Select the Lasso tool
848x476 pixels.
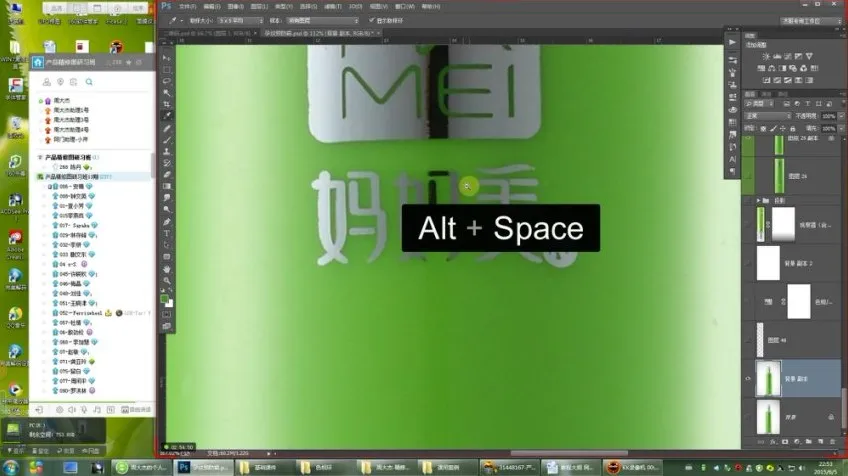(x=167, y=81)
